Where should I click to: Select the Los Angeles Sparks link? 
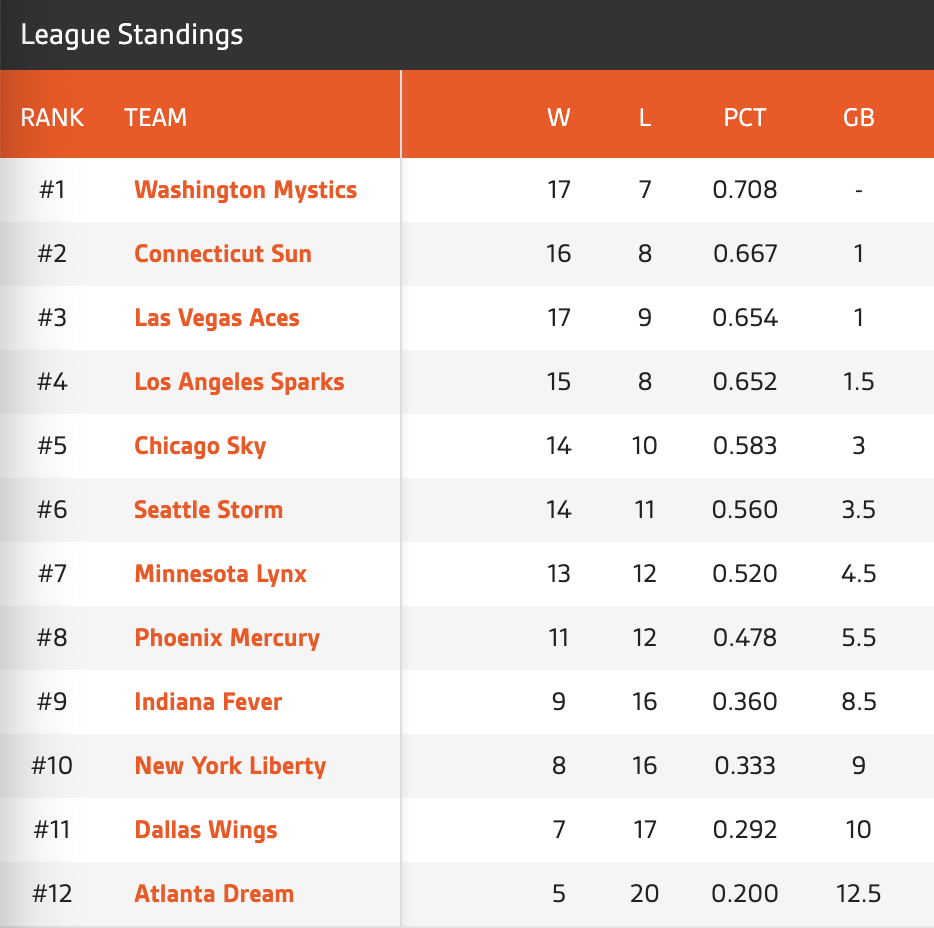[239, 382]
